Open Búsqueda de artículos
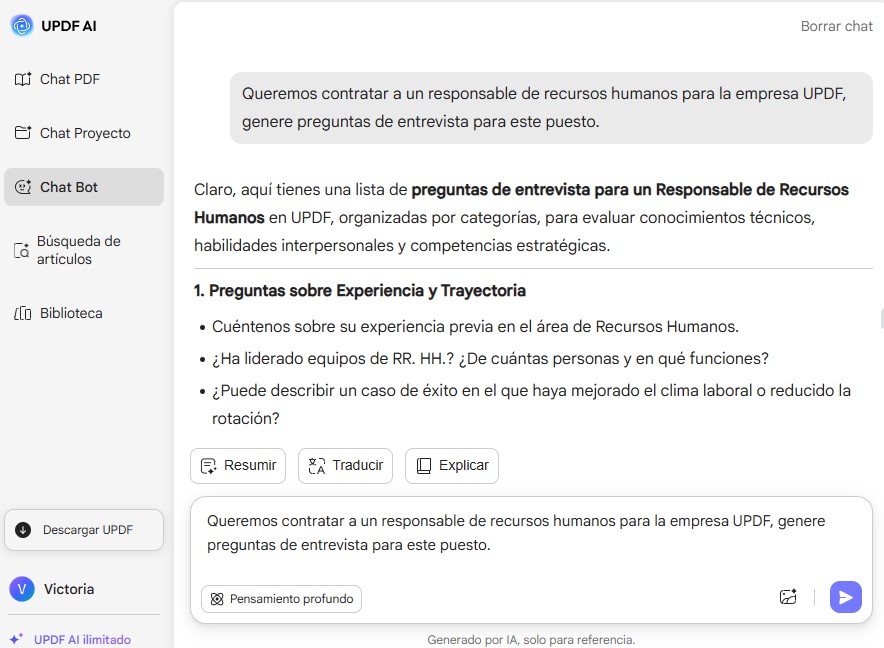The image size is (884, 648). 84,250
